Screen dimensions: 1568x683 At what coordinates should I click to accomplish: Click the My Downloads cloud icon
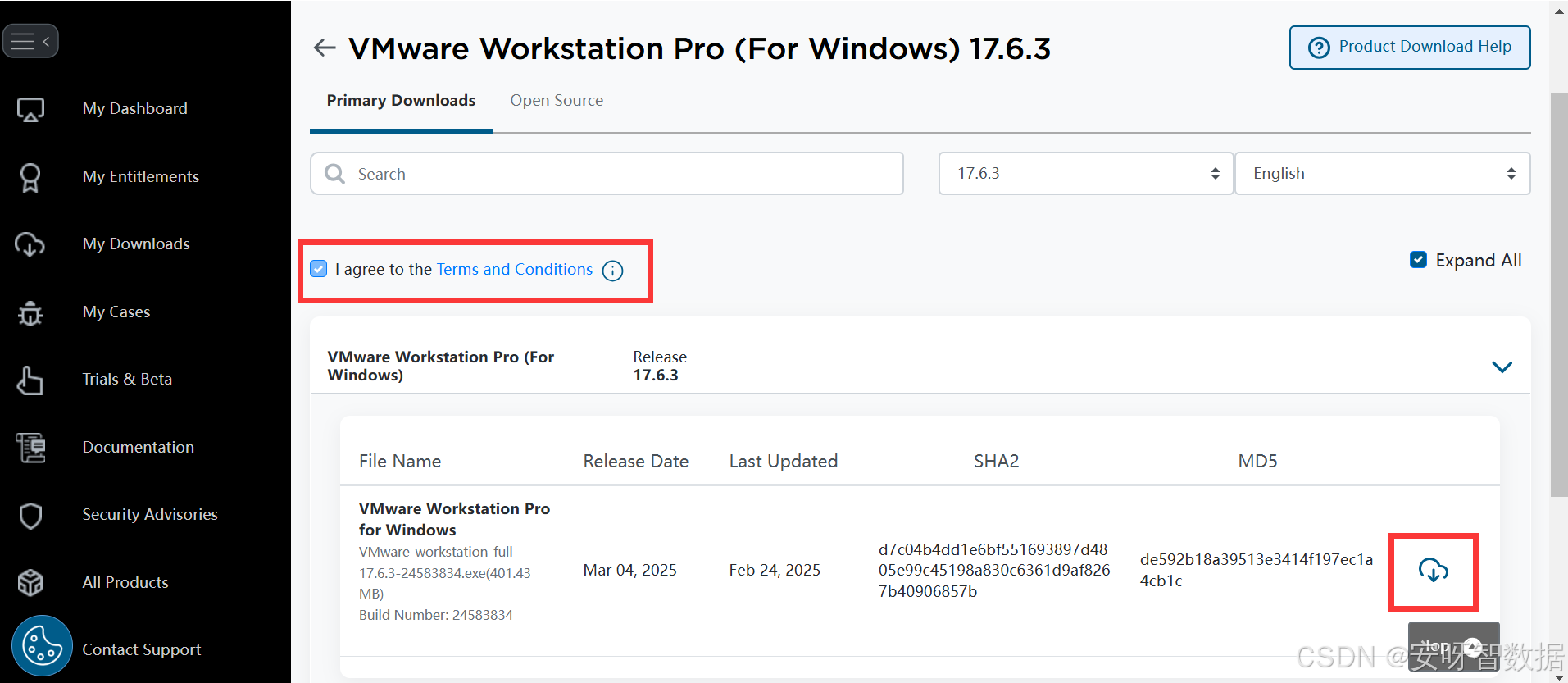30,244
